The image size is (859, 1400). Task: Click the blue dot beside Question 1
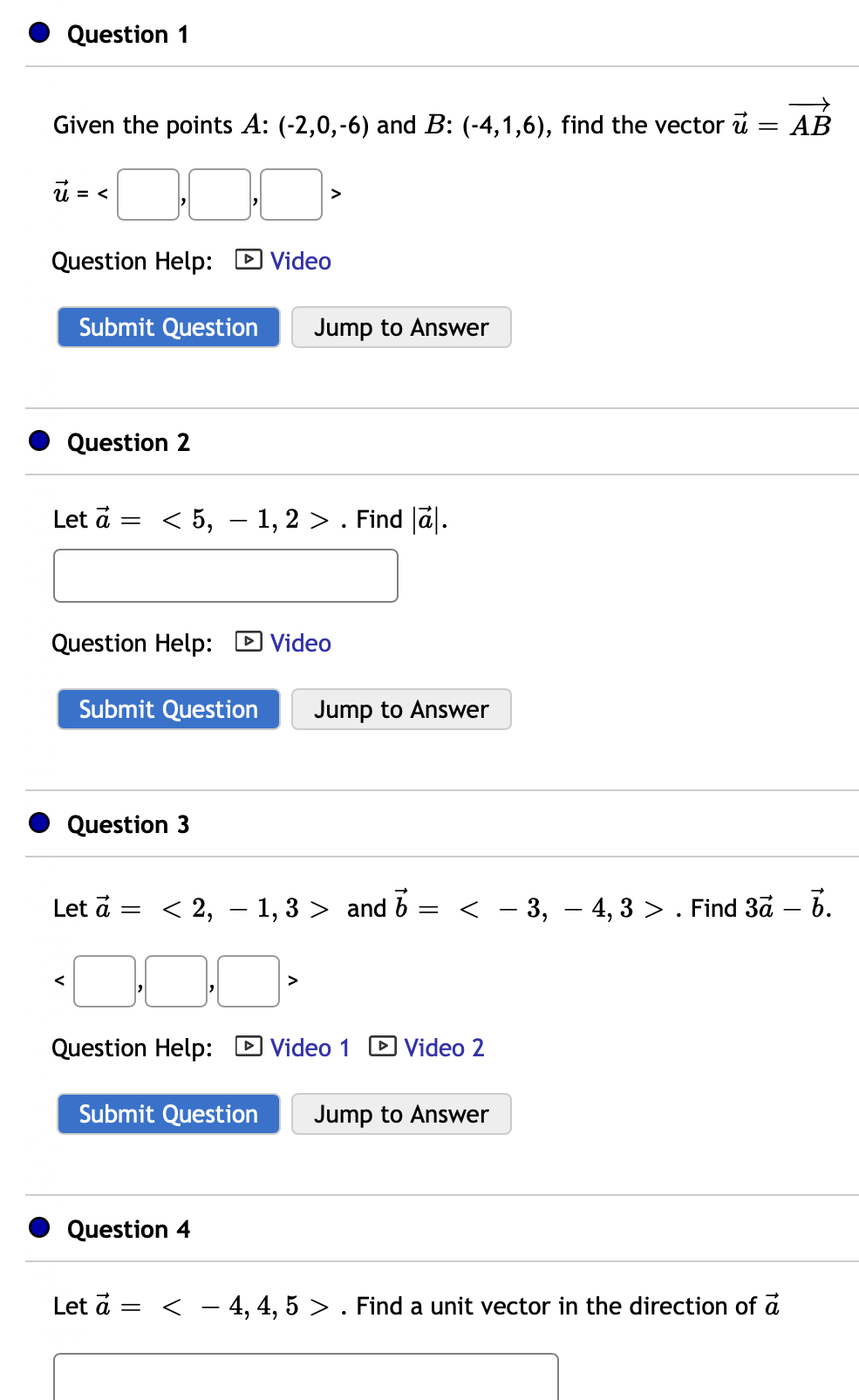tap(39, 33)
